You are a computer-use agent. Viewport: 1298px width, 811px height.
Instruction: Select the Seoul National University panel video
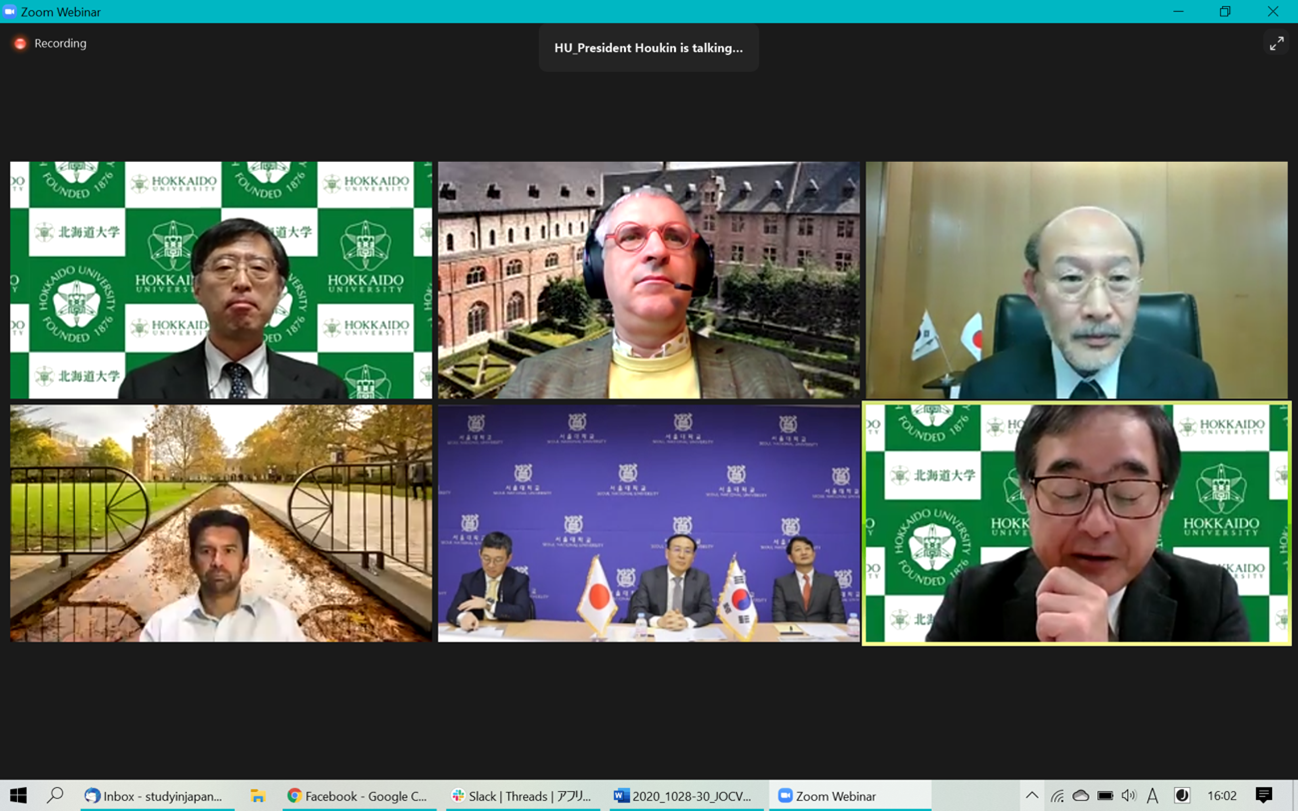tap(648, 523)
